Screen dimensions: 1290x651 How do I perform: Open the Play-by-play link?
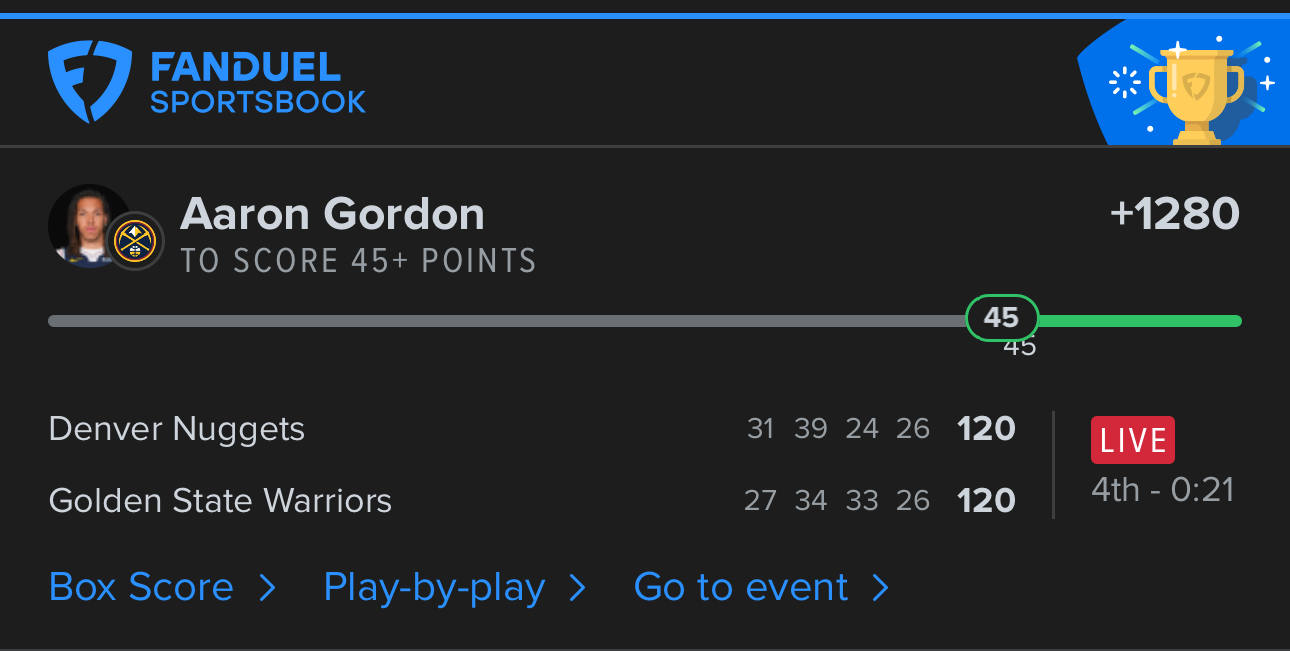coord(434,587)
